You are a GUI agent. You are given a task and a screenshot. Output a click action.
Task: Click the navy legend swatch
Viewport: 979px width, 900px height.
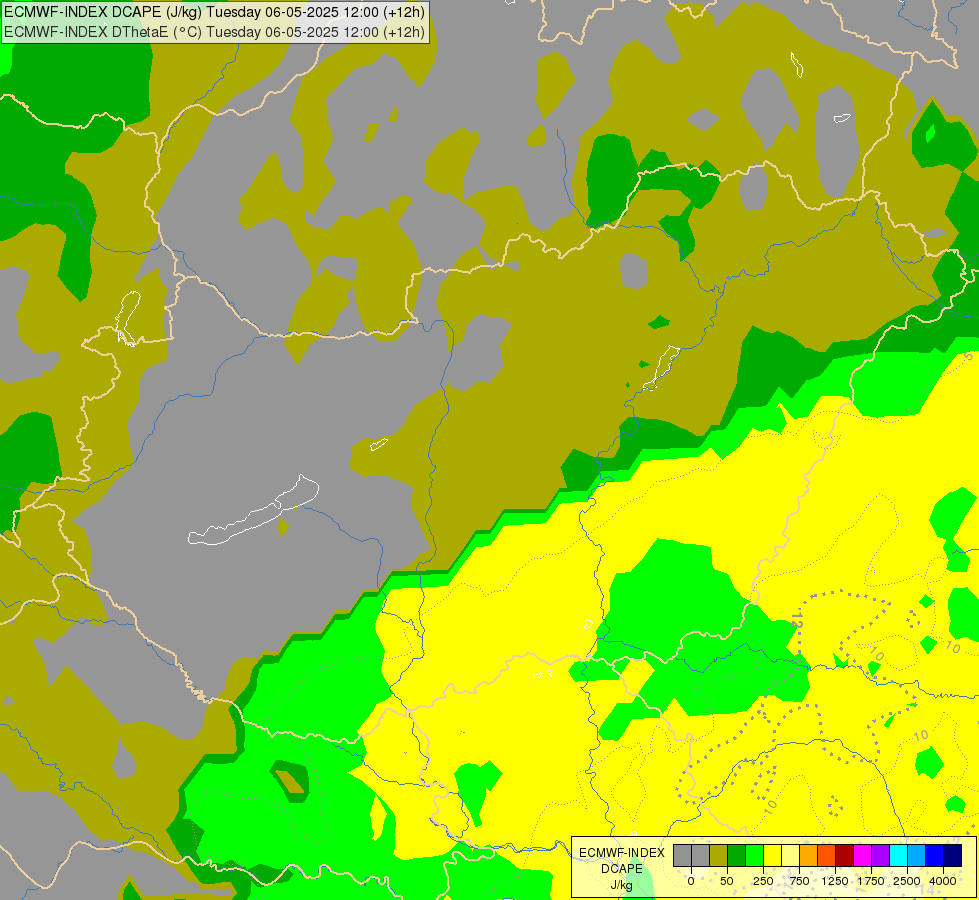click(x=953, y=856)
